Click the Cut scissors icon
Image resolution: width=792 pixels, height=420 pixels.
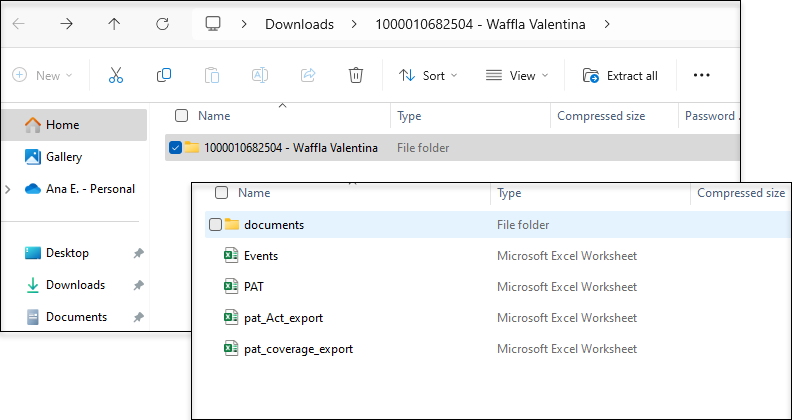[x=115, y=75]
